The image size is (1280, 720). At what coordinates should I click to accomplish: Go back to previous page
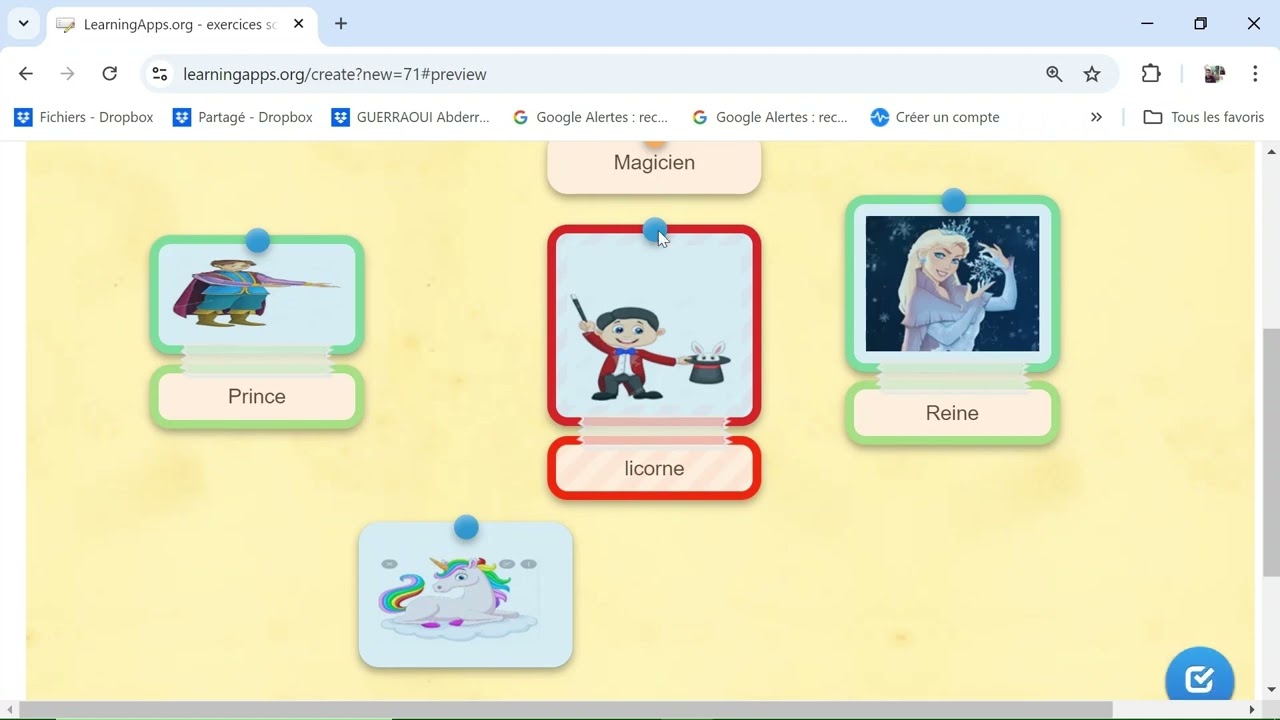point(26,74)
